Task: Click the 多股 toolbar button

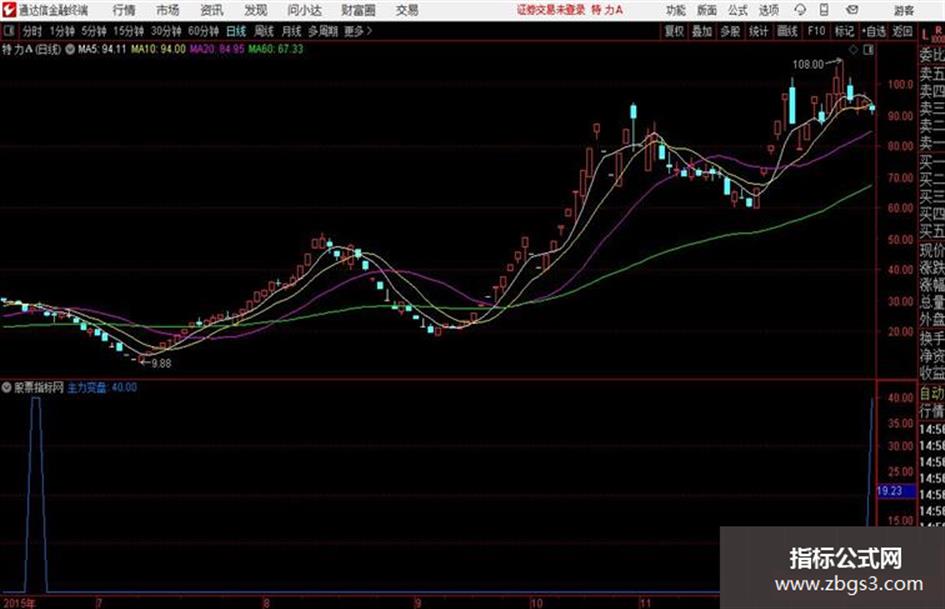Action: pos(730,31)
